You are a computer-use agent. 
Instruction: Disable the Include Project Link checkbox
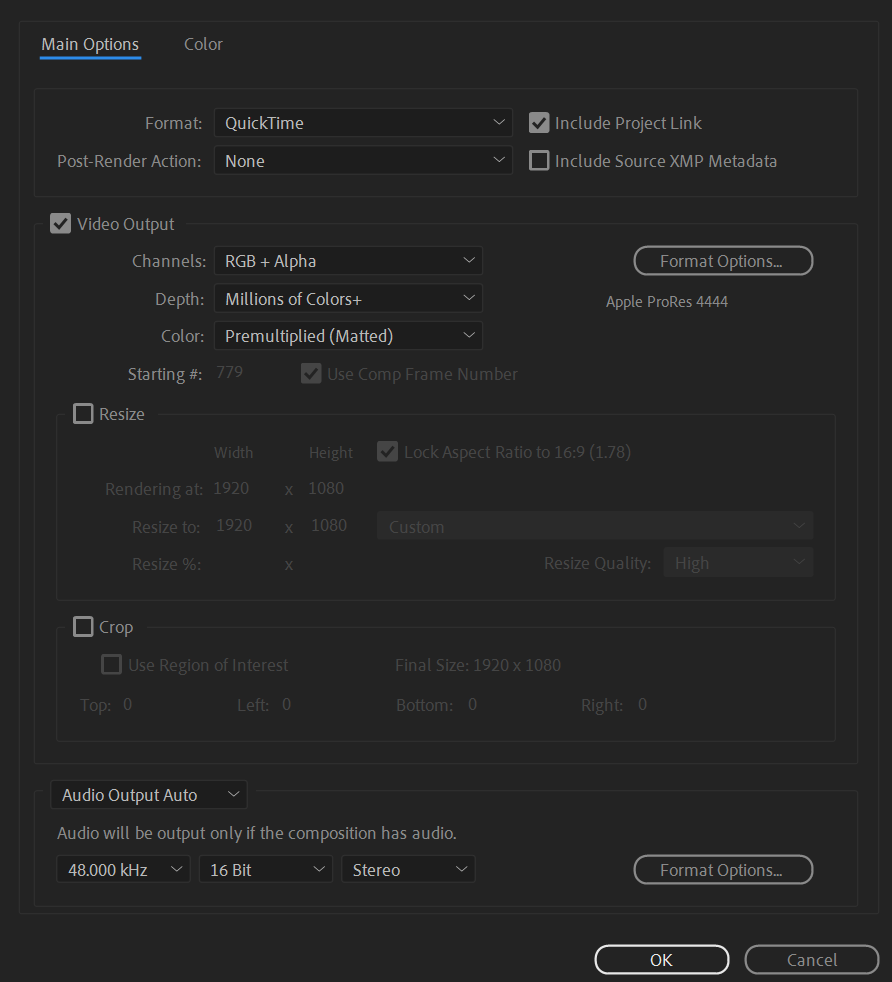(x=539, y=123)
